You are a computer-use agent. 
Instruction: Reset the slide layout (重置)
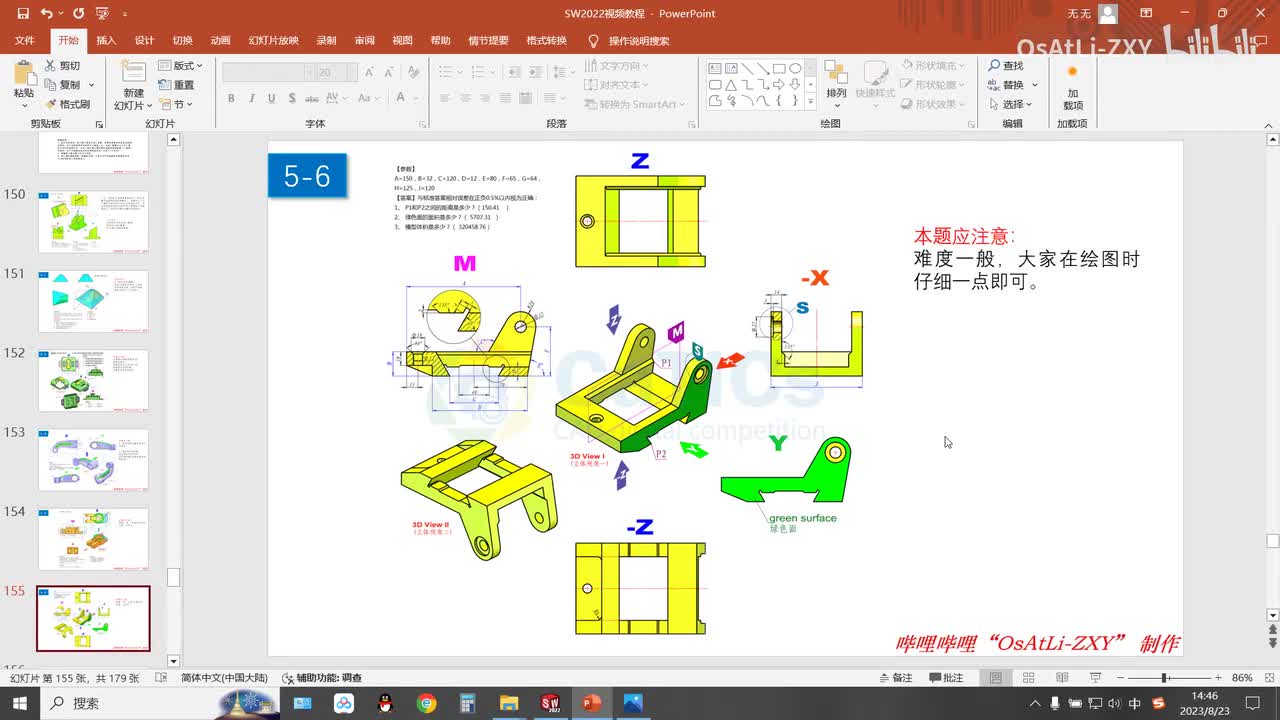[x=176, y=85]
